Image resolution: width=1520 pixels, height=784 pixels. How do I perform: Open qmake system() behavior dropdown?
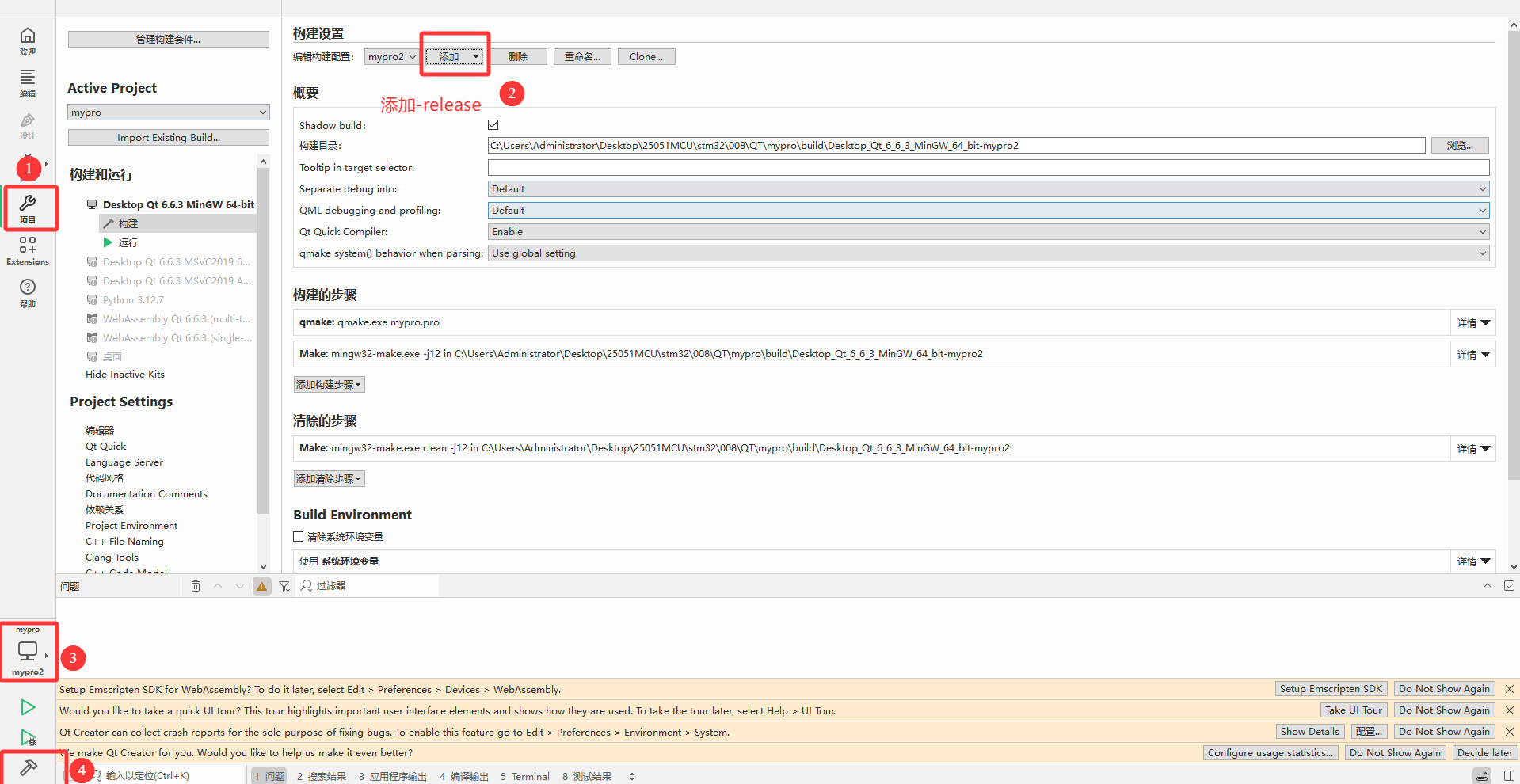[989, 253]
